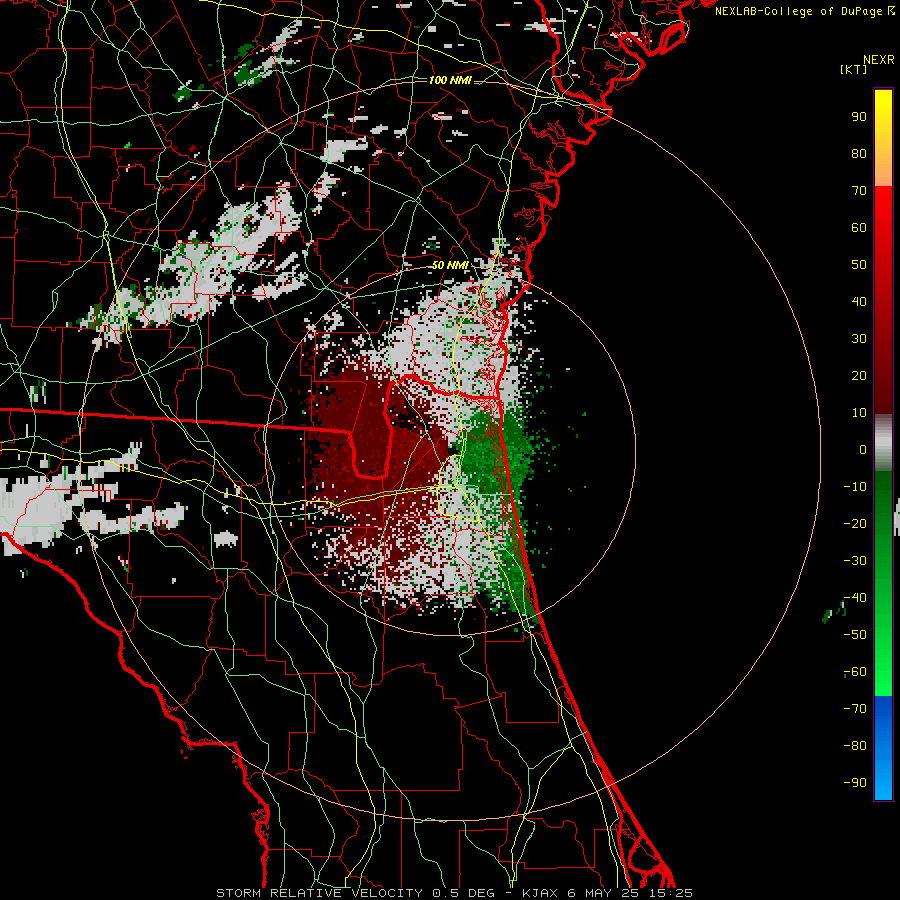Click the -10 value on the velocity scale
This screenshot has height=900, width=900.
(855, 487)
